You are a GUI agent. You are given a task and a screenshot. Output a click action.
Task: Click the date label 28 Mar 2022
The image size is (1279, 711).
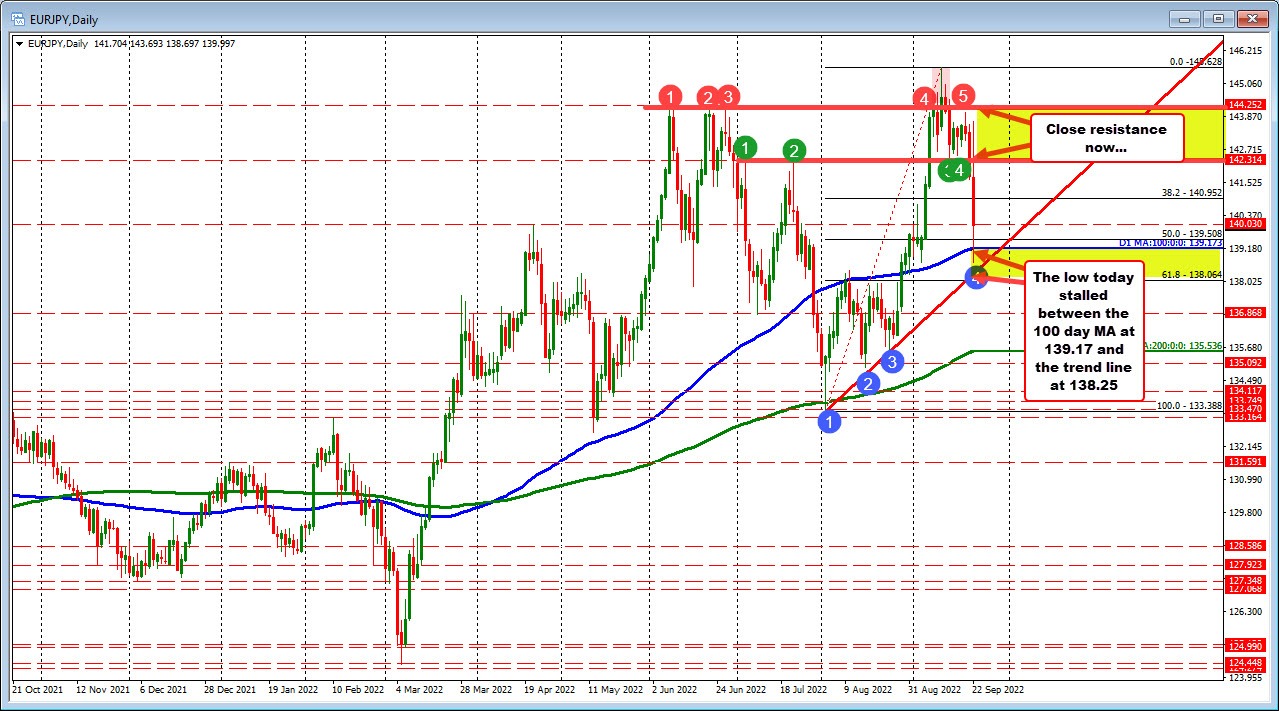tap(485, 690)
